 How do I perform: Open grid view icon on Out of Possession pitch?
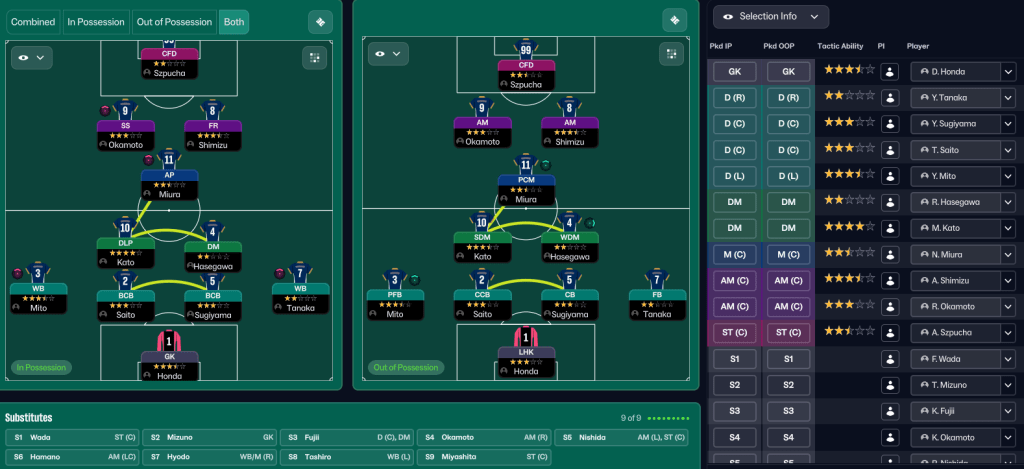click(675, 53)
